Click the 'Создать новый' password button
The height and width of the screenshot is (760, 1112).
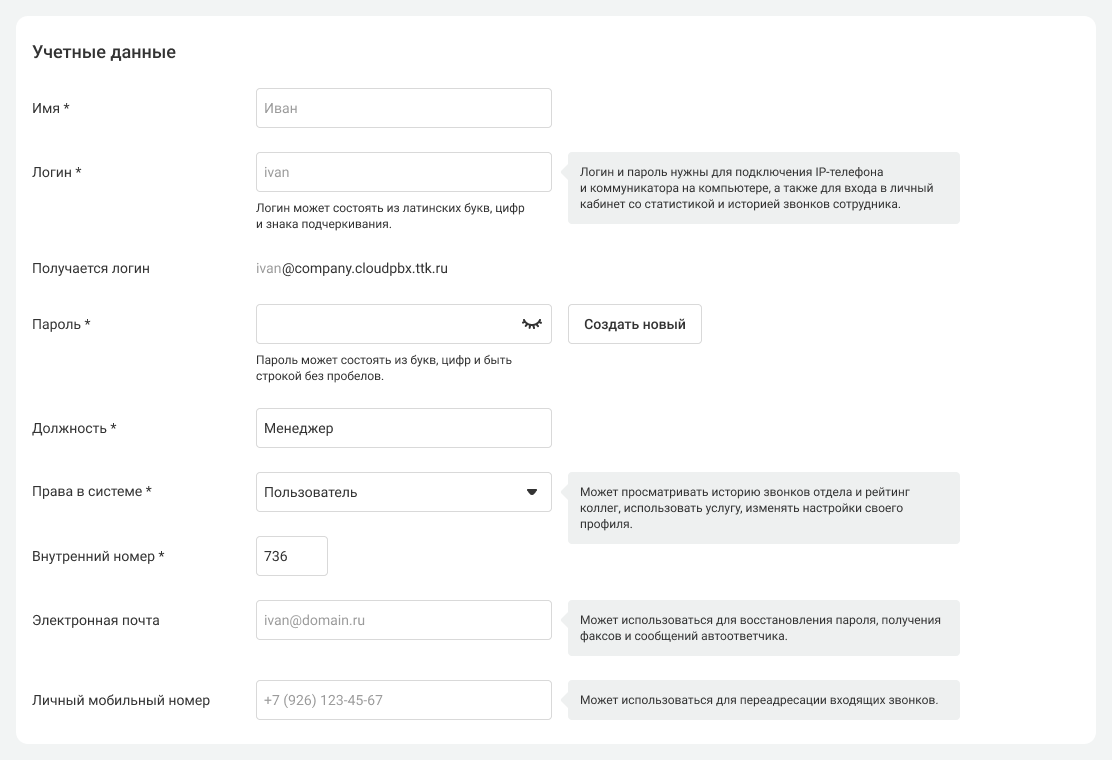tap(634, 324)
